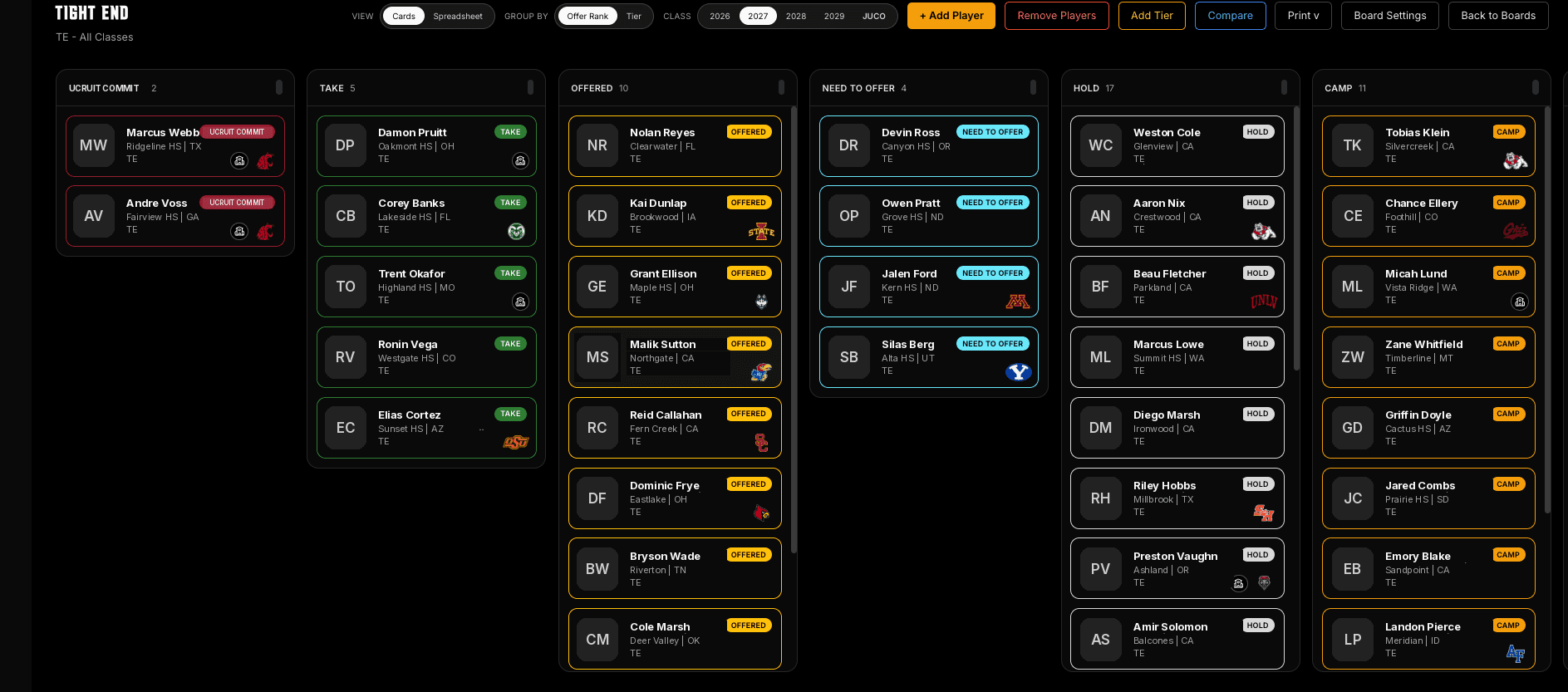Click the Zane Whitfield player name
The height and width of the screenshot is (692, 1568).
coord(1424,344)
